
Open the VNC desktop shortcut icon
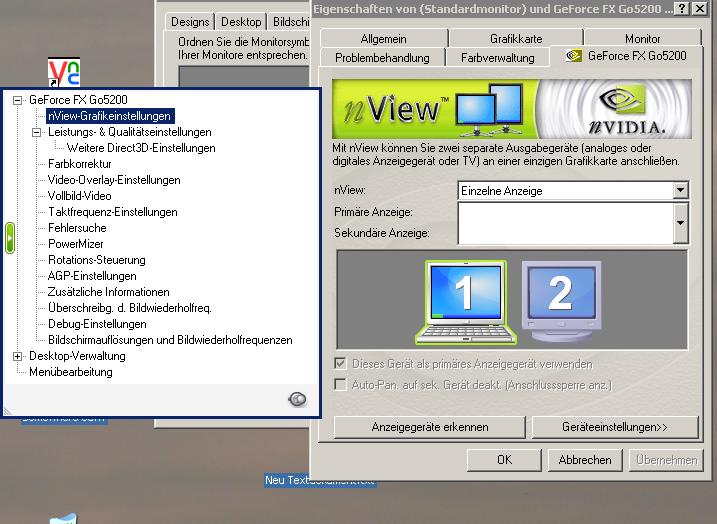(64, 72)
